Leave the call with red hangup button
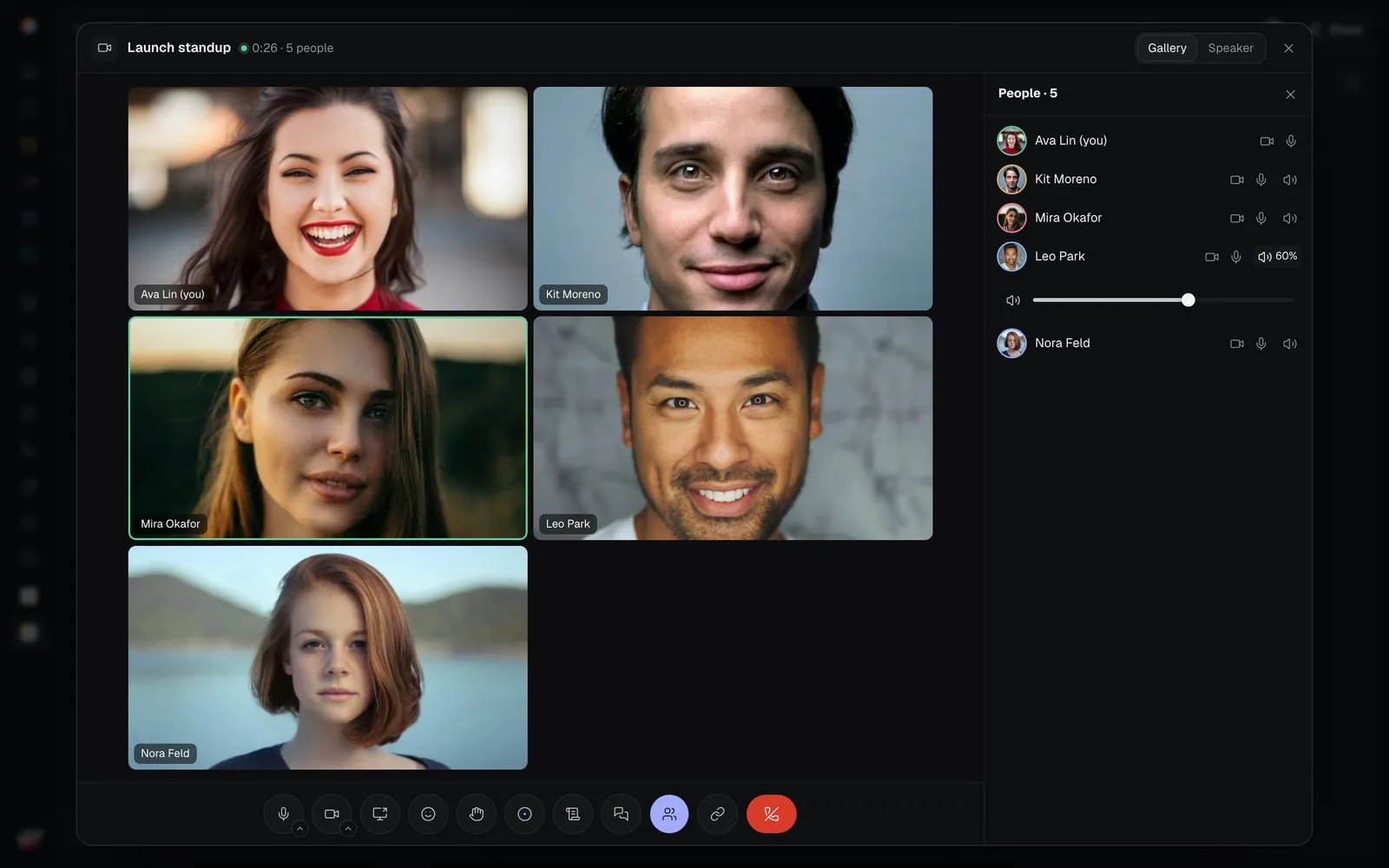The width and height of the screenshot is (1389, 868). pos(771,814)
